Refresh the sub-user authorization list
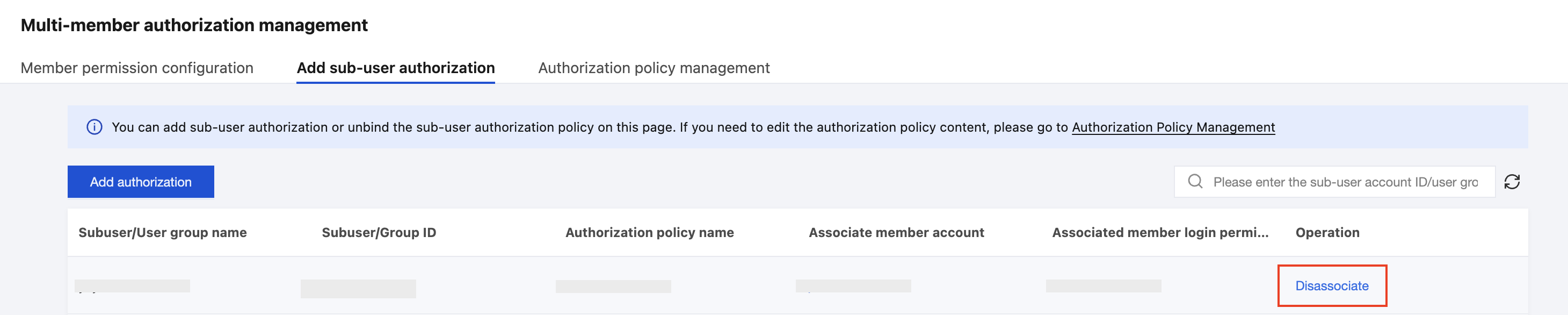 (x=1512, y=182)
